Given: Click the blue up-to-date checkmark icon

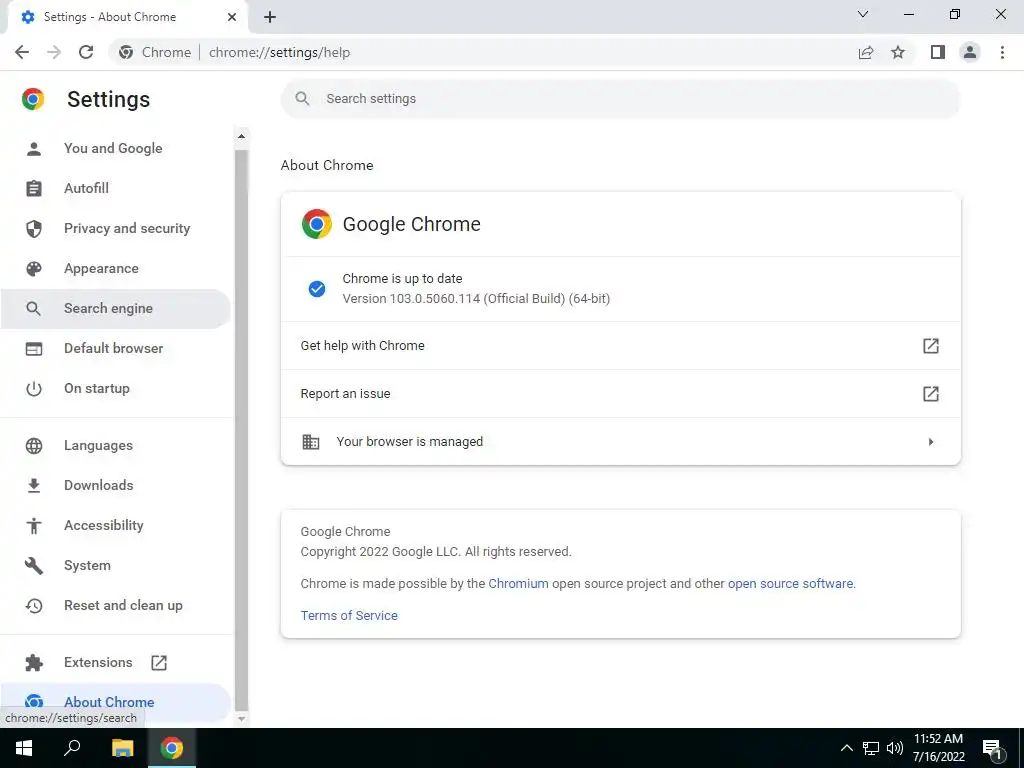Looking at the screenshot, I should (317, 289).
